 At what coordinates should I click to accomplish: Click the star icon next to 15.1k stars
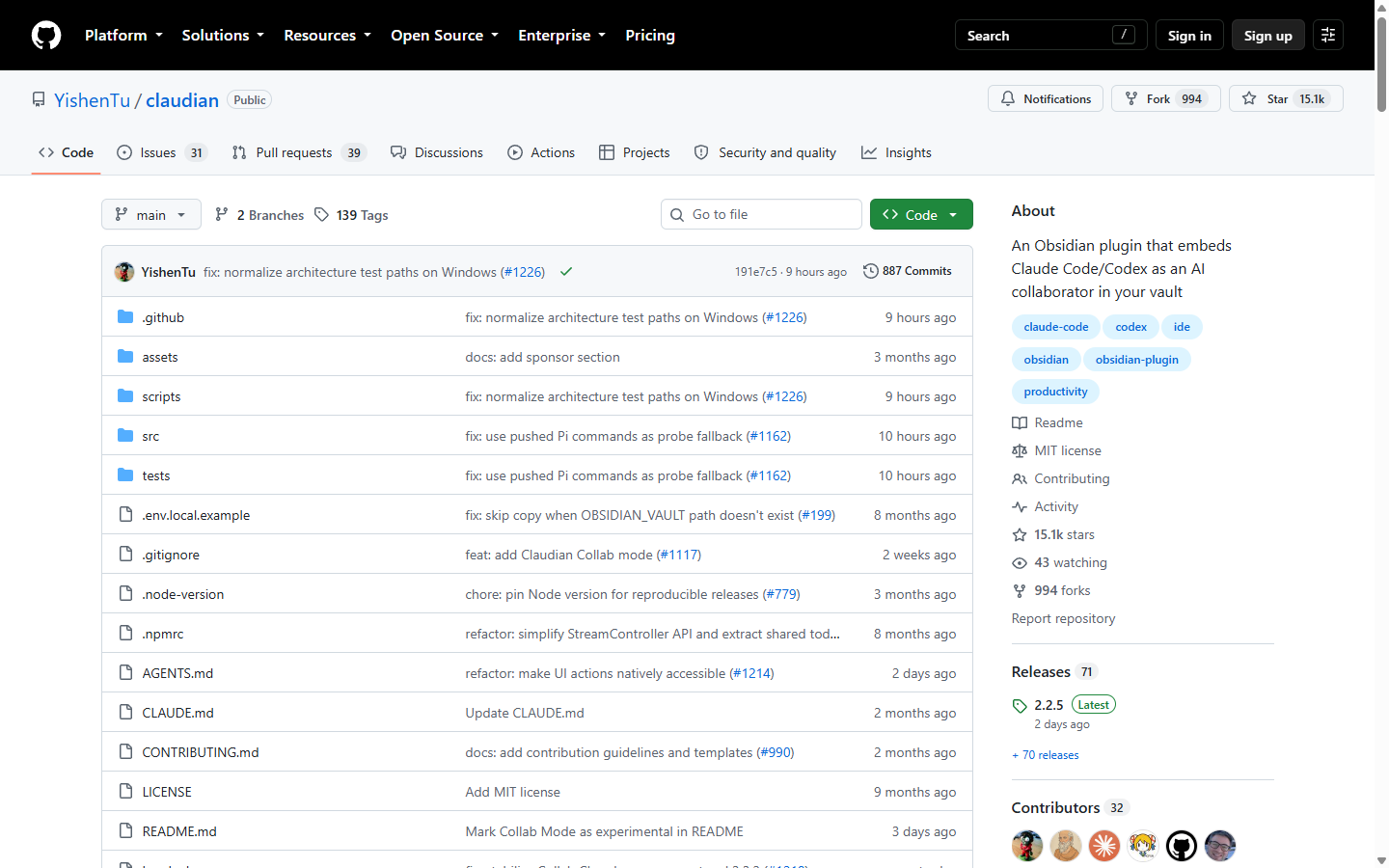pos(1020,534)
